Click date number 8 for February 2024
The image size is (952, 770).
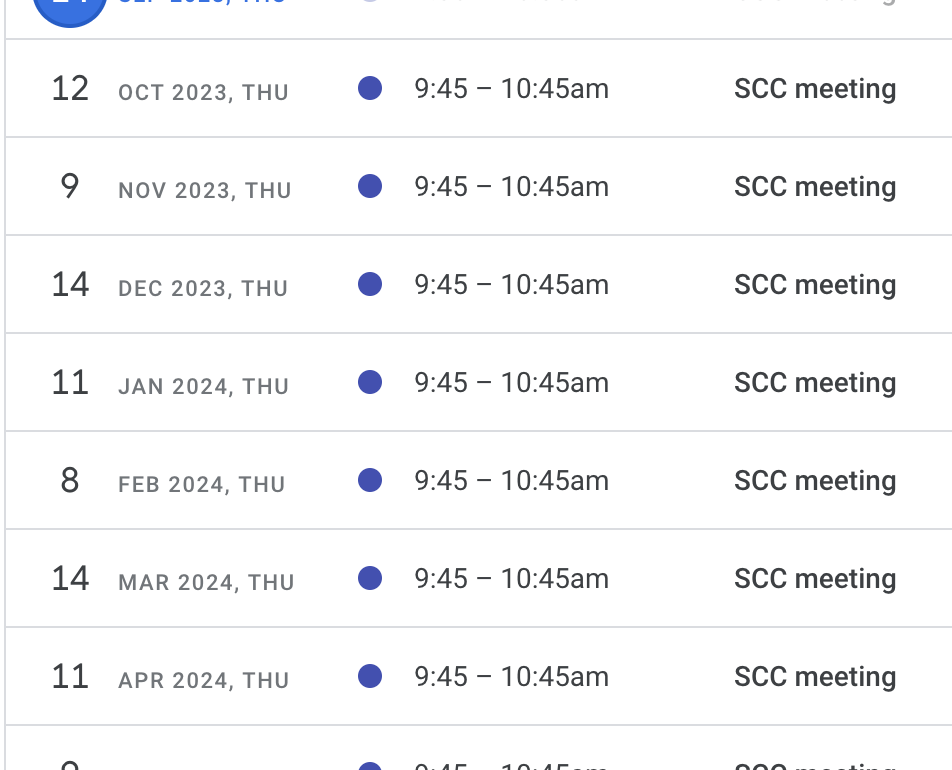point(70,481)
